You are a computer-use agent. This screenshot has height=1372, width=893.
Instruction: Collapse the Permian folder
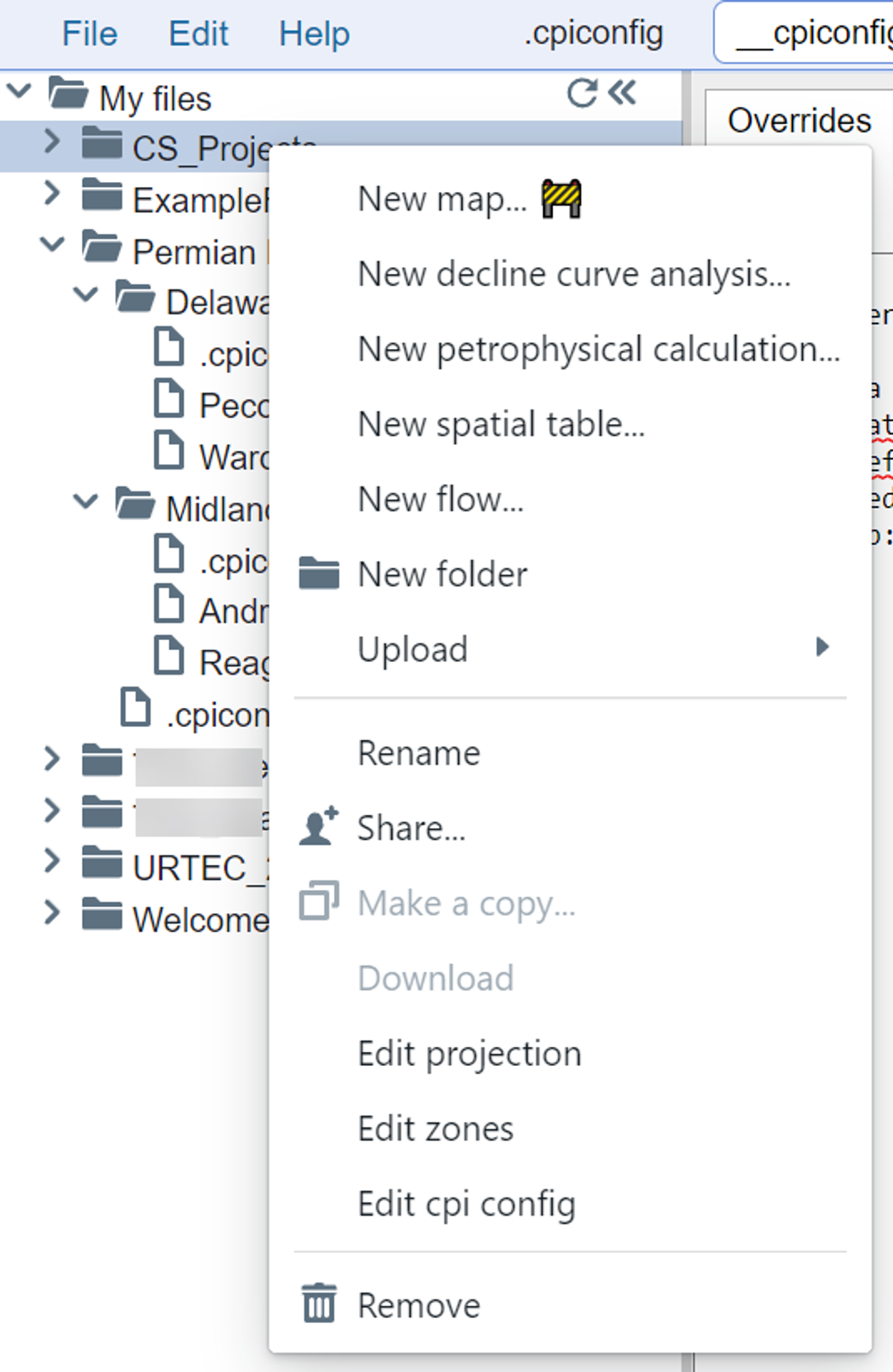click(x=52, y=245)
